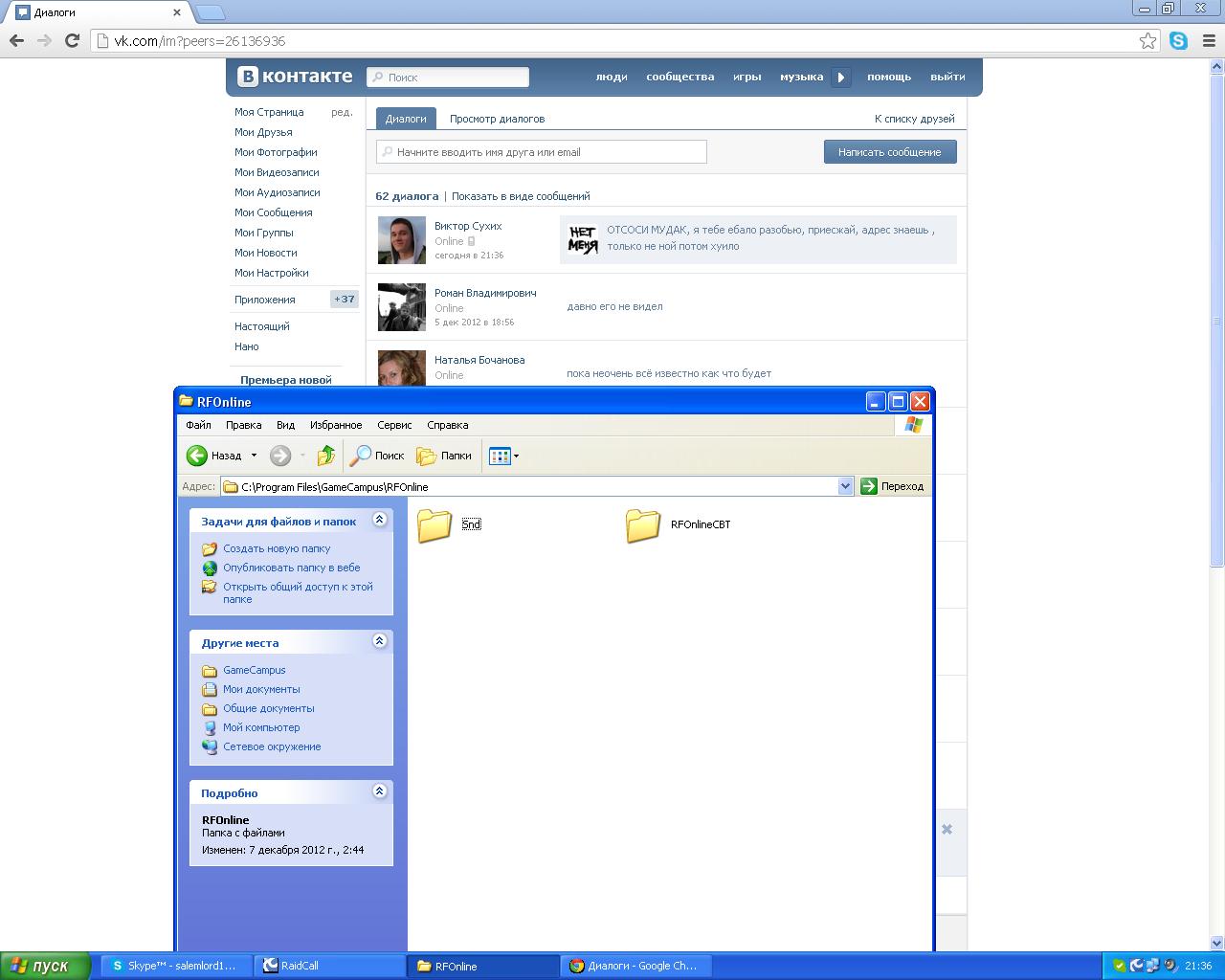This screenshot has width=1225, height=980.
Task: Switch to RaidCall taskbar button
Action: pos(329,966)
